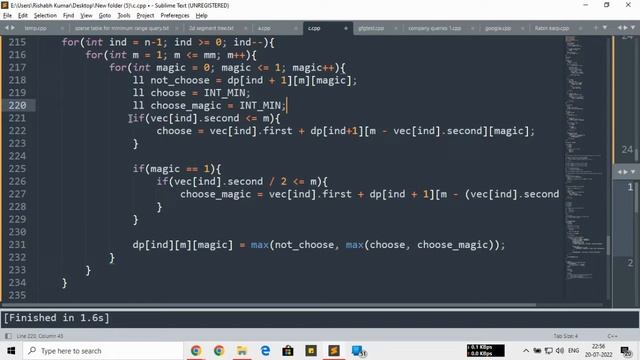The height and width of the screenshot is (360, 640).
Task: Open the C++ syntax selector
Action: pos(612,336)
